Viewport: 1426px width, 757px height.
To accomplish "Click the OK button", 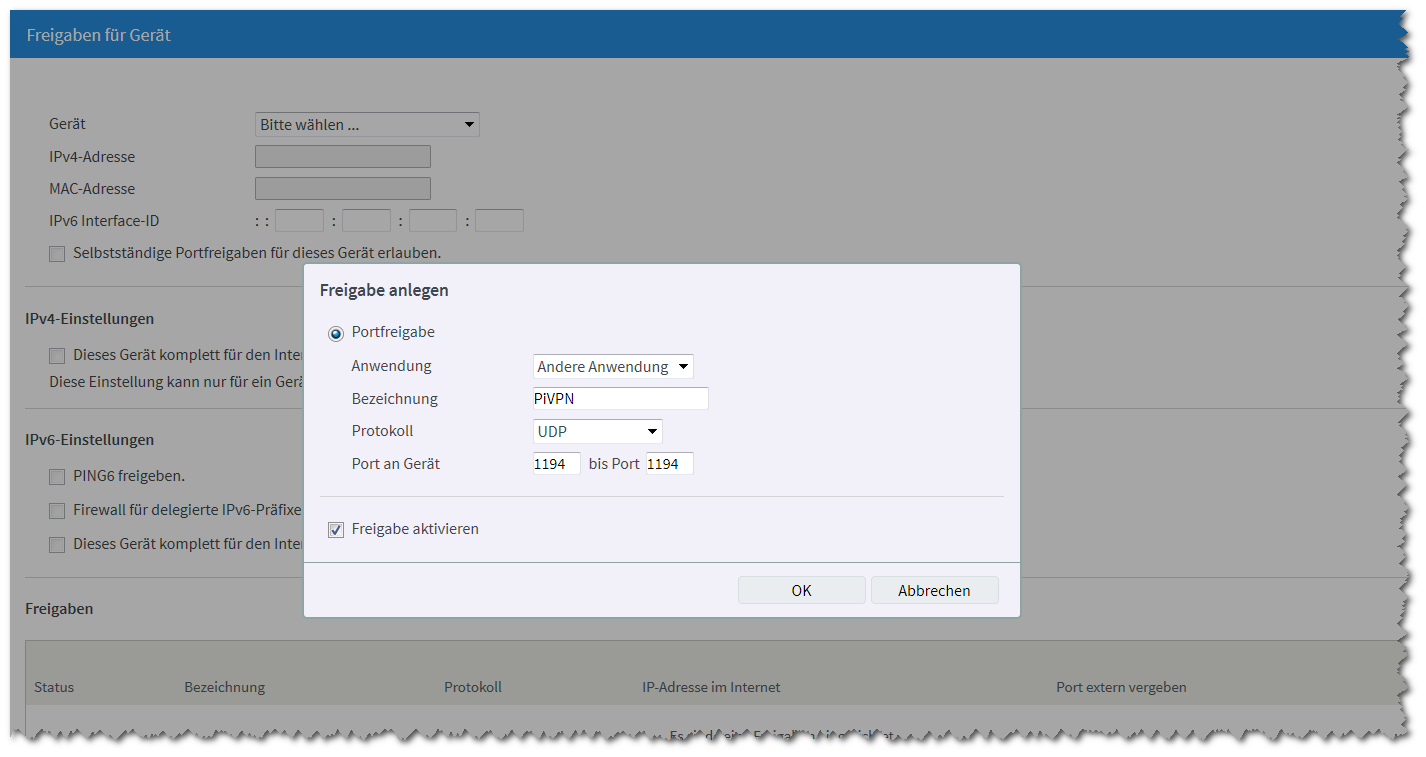I will (801, 590).
